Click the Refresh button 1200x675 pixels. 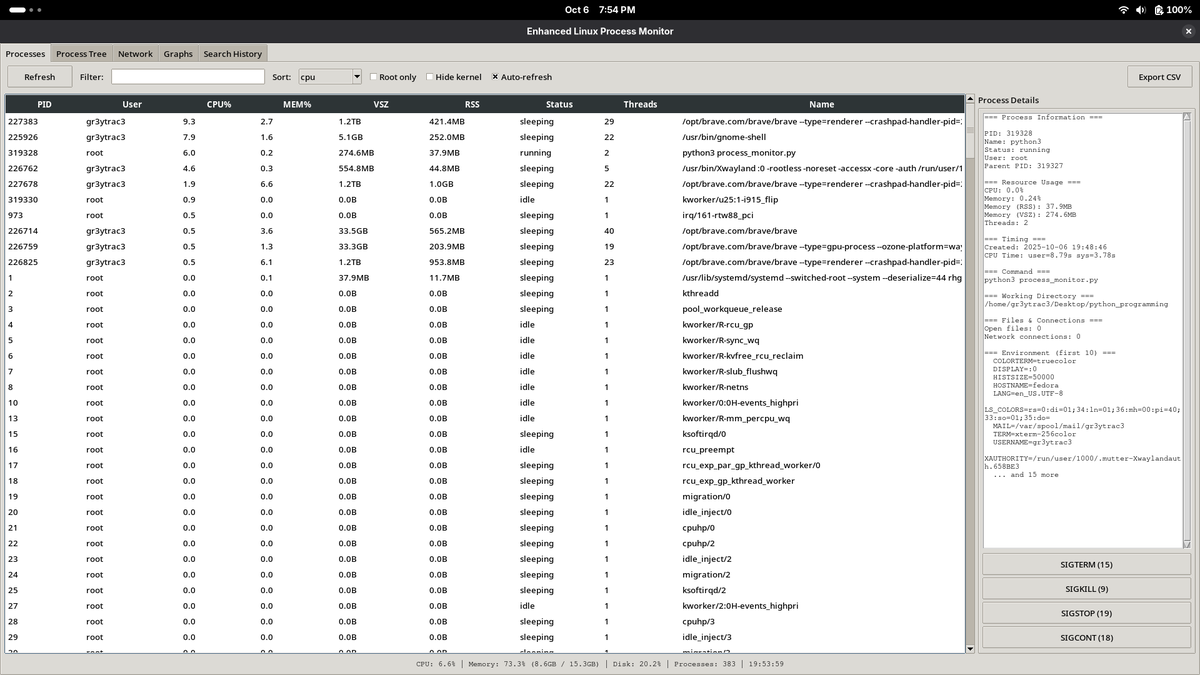pyautogui.click(x=40, y=77)
